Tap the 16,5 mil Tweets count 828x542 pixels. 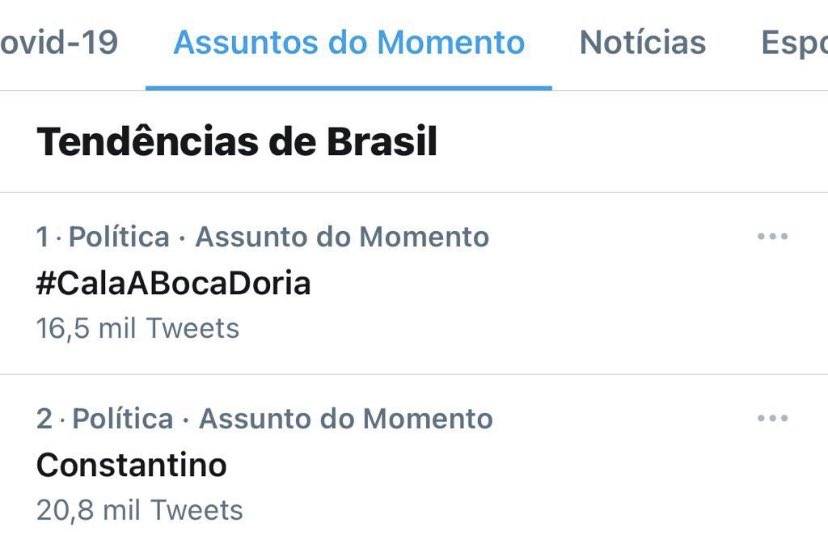click(x=138, y=328)
